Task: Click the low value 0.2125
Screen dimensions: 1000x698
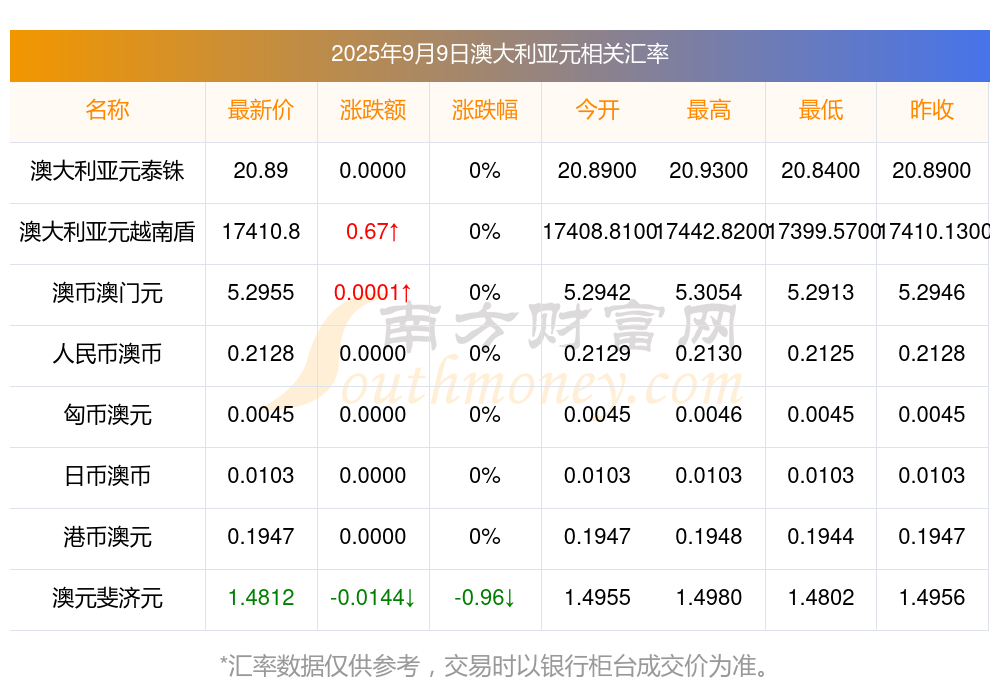Action: pyautogui.click(x=821, y=353)
